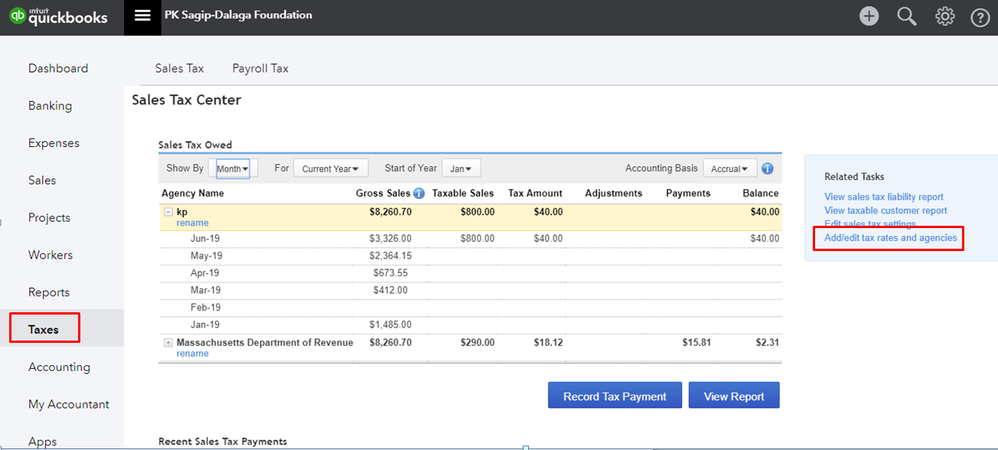Click rename link under kp agency
Viewport: 998px width, 450px height.
point(192,223)
